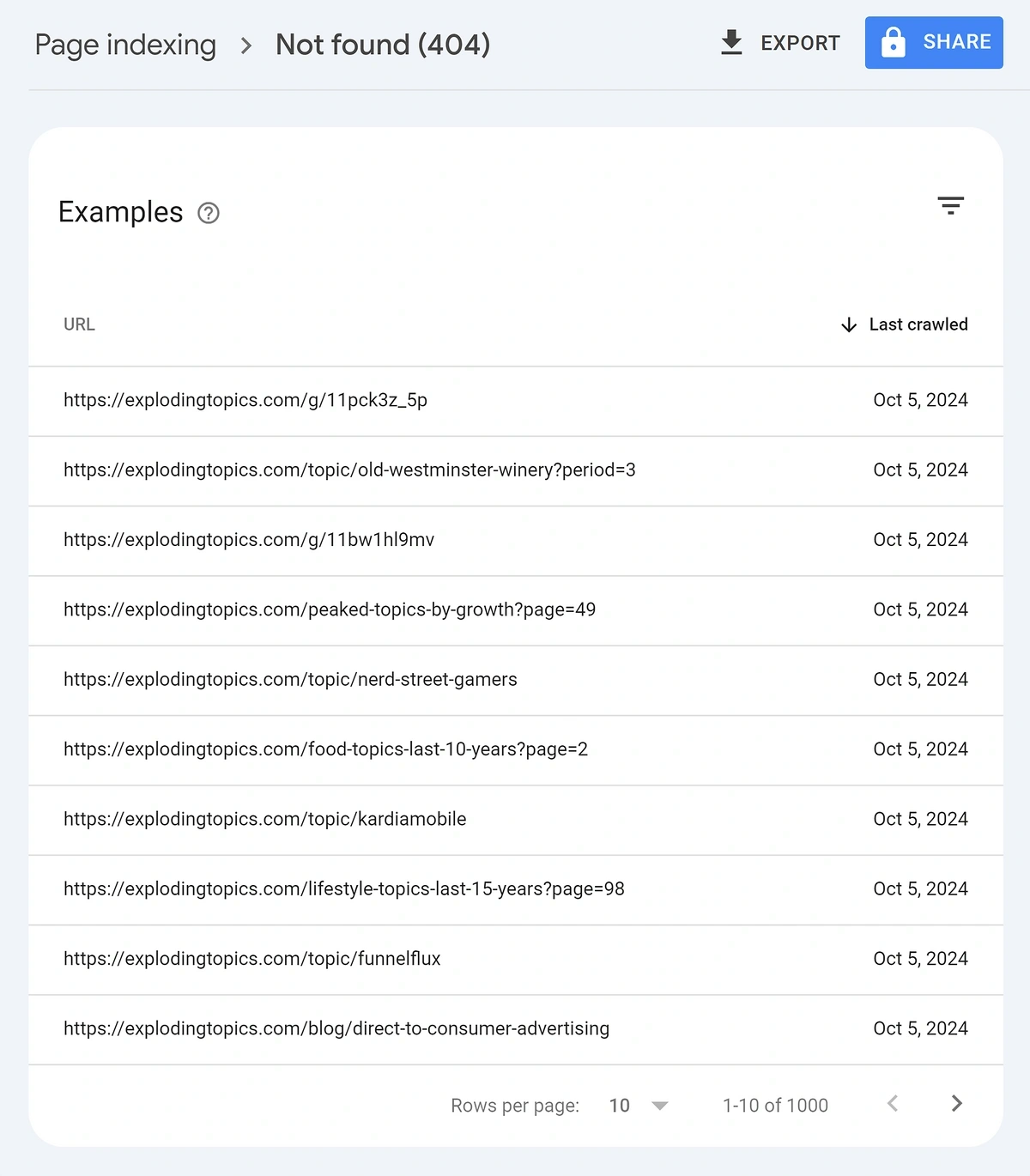Image resolution: width=1030 pixels, height=1176 pixels.
Task: Open the Rows per page dropdown
Action: 638,1106
